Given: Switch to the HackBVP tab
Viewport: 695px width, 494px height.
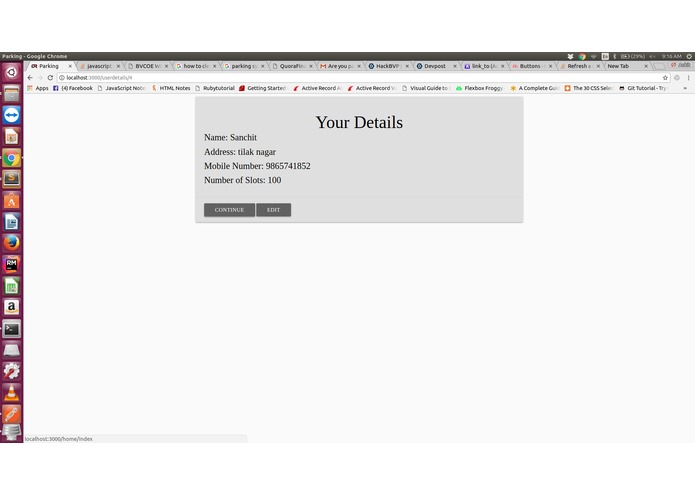Looking at the screenshot, I should (388, 66).
